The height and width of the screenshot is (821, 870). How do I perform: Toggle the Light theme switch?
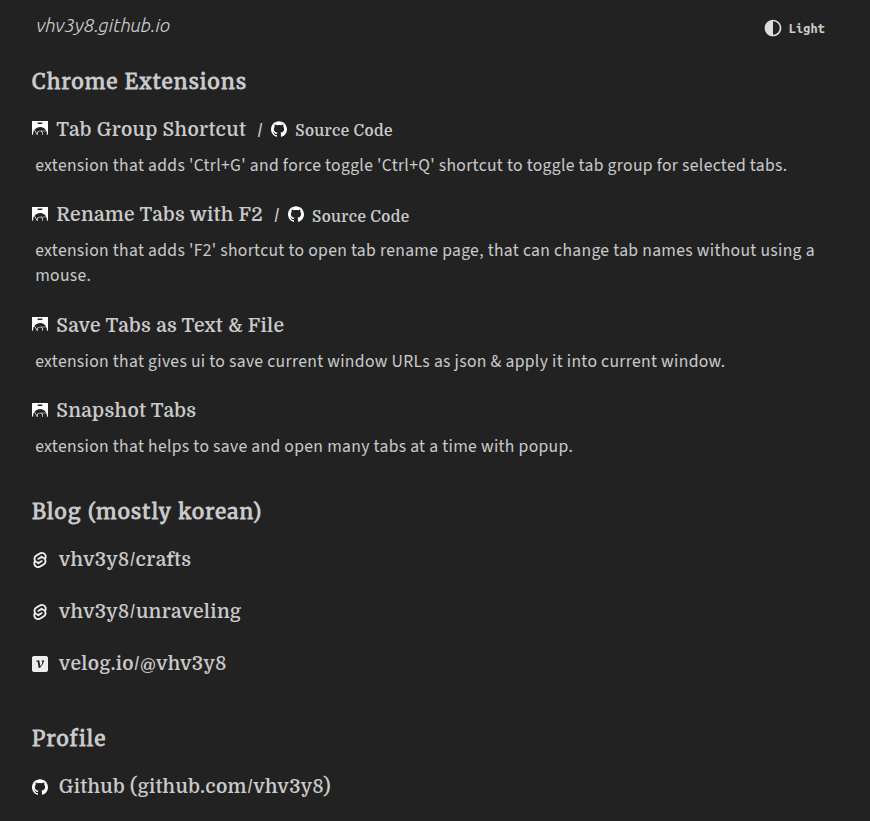(795, 28)
